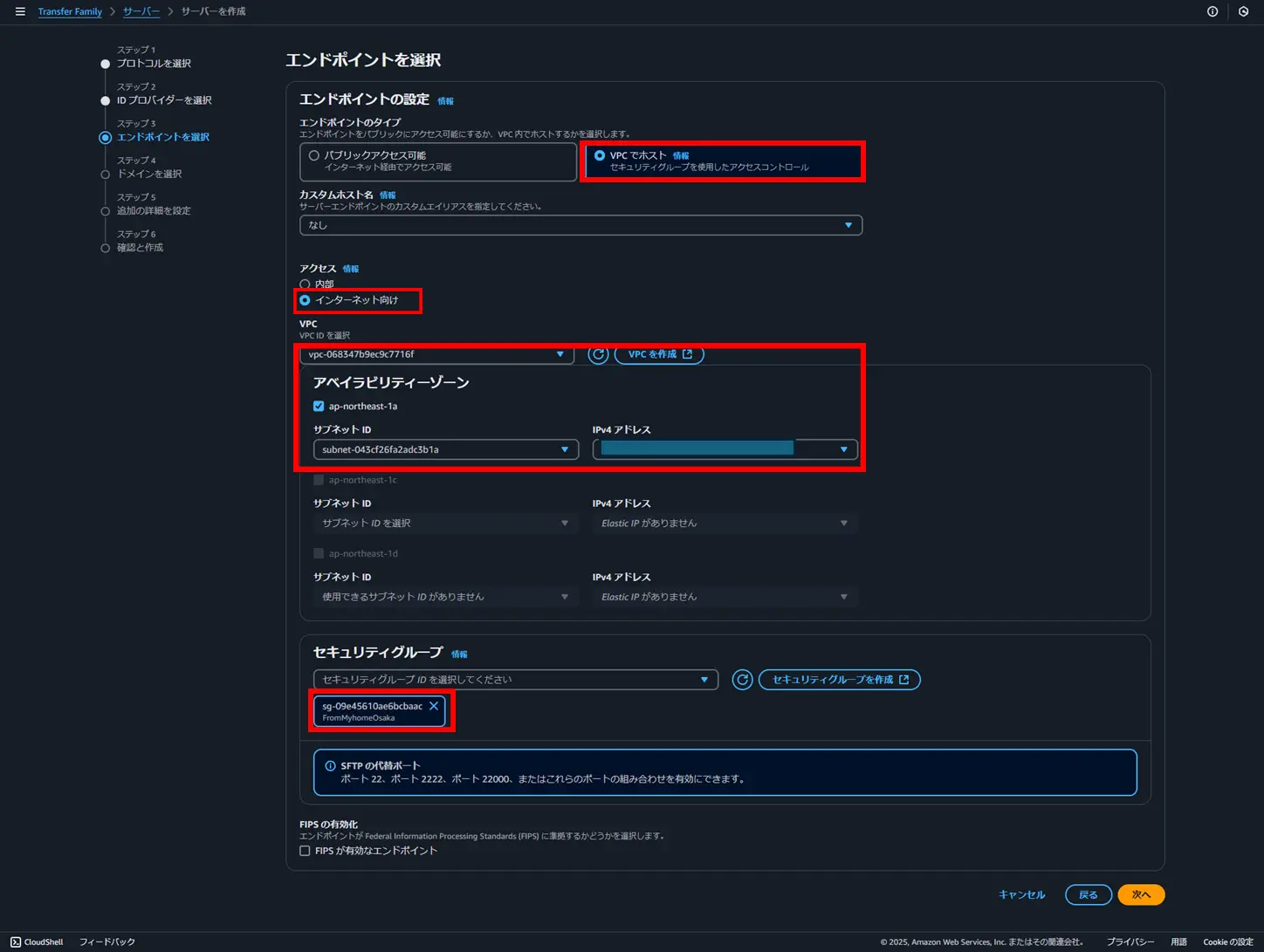Click external link icon on セキュリティグループを作成
This screenshot has height=952, width=1264.
[x=904, y=680]
